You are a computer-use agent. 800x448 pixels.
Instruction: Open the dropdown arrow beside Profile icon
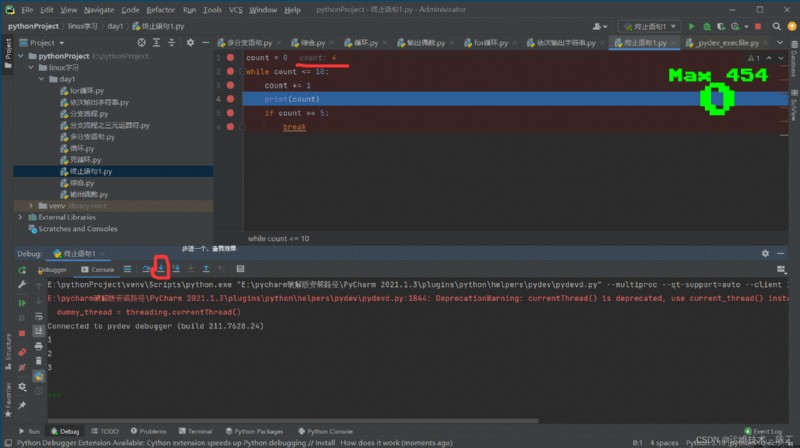click(746, 27)
